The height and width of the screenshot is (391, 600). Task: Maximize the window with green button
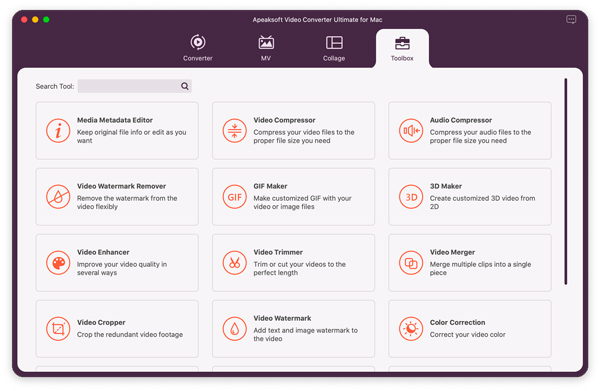46,20
